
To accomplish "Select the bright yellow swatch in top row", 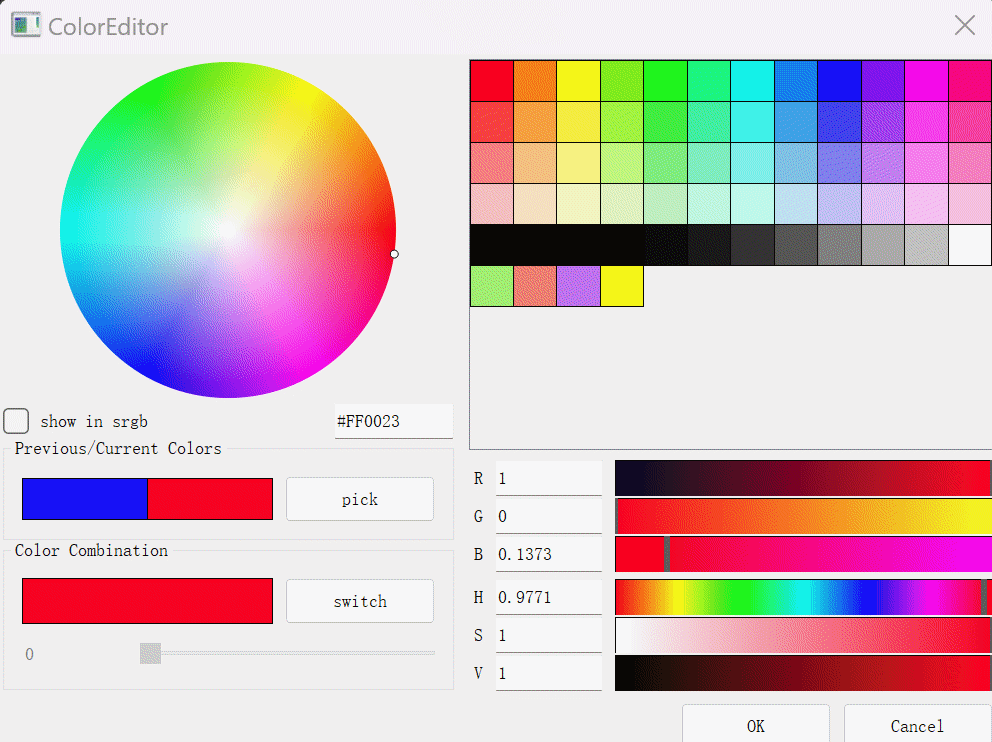I will [x=578, y=81].
